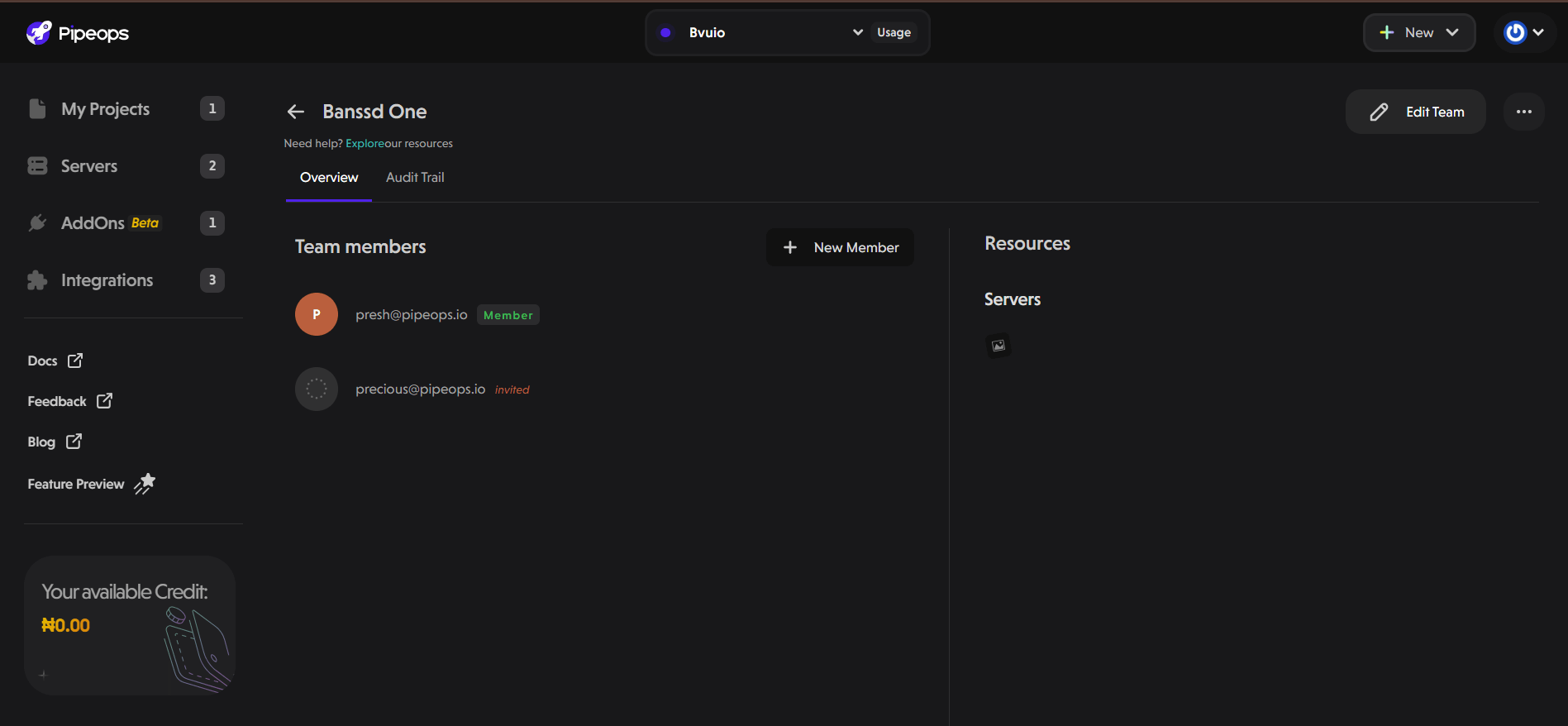Click the shooting star Feature Preview icon
The height and width of the screenshot is (726, 1568).
tap(145, 484)
